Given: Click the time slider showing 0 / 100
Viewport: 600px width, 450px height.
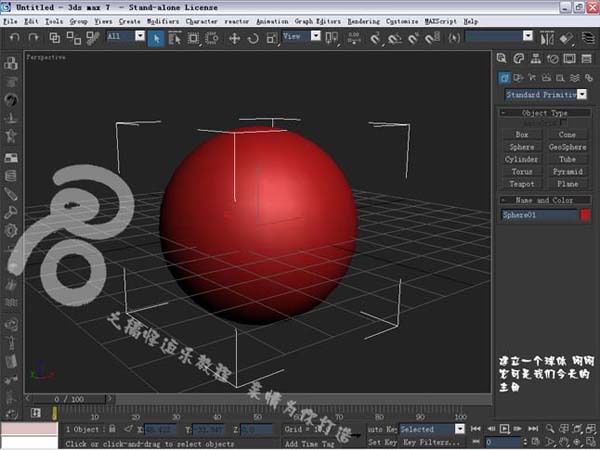Looking at the screenshot, I should click(x=68, y=399).
